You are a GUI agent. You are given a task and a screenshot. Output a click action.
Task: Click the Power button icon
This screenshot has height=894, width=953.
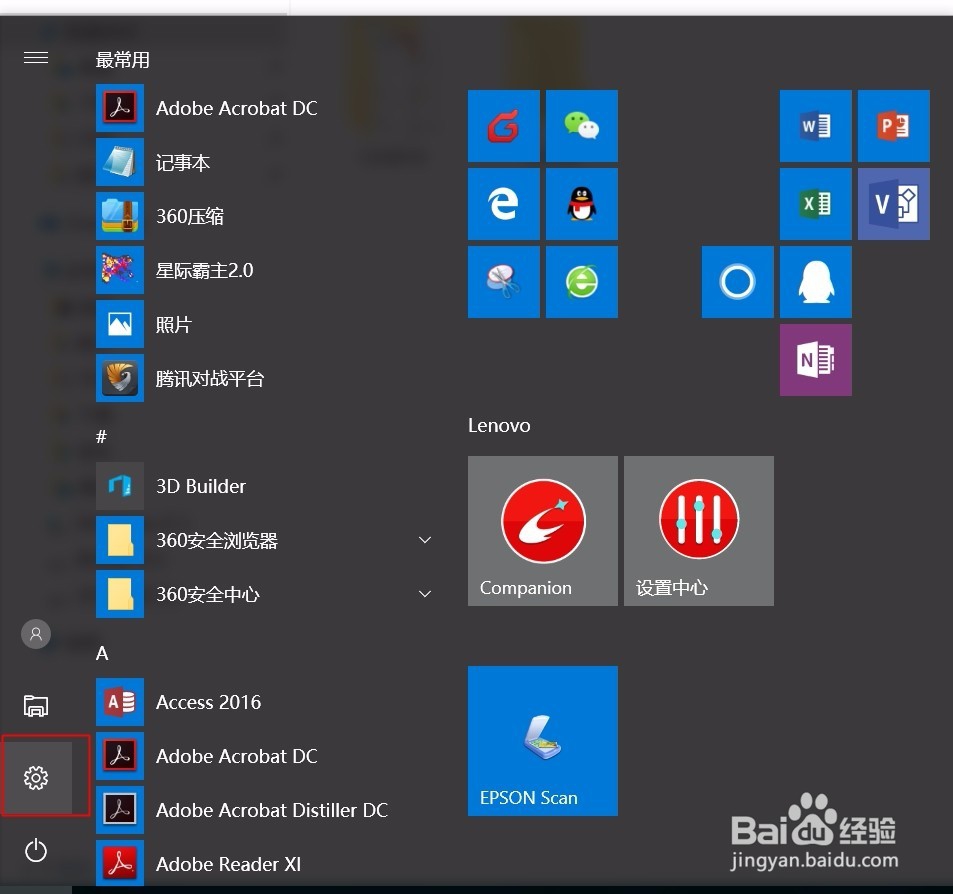tap(36, 850)
